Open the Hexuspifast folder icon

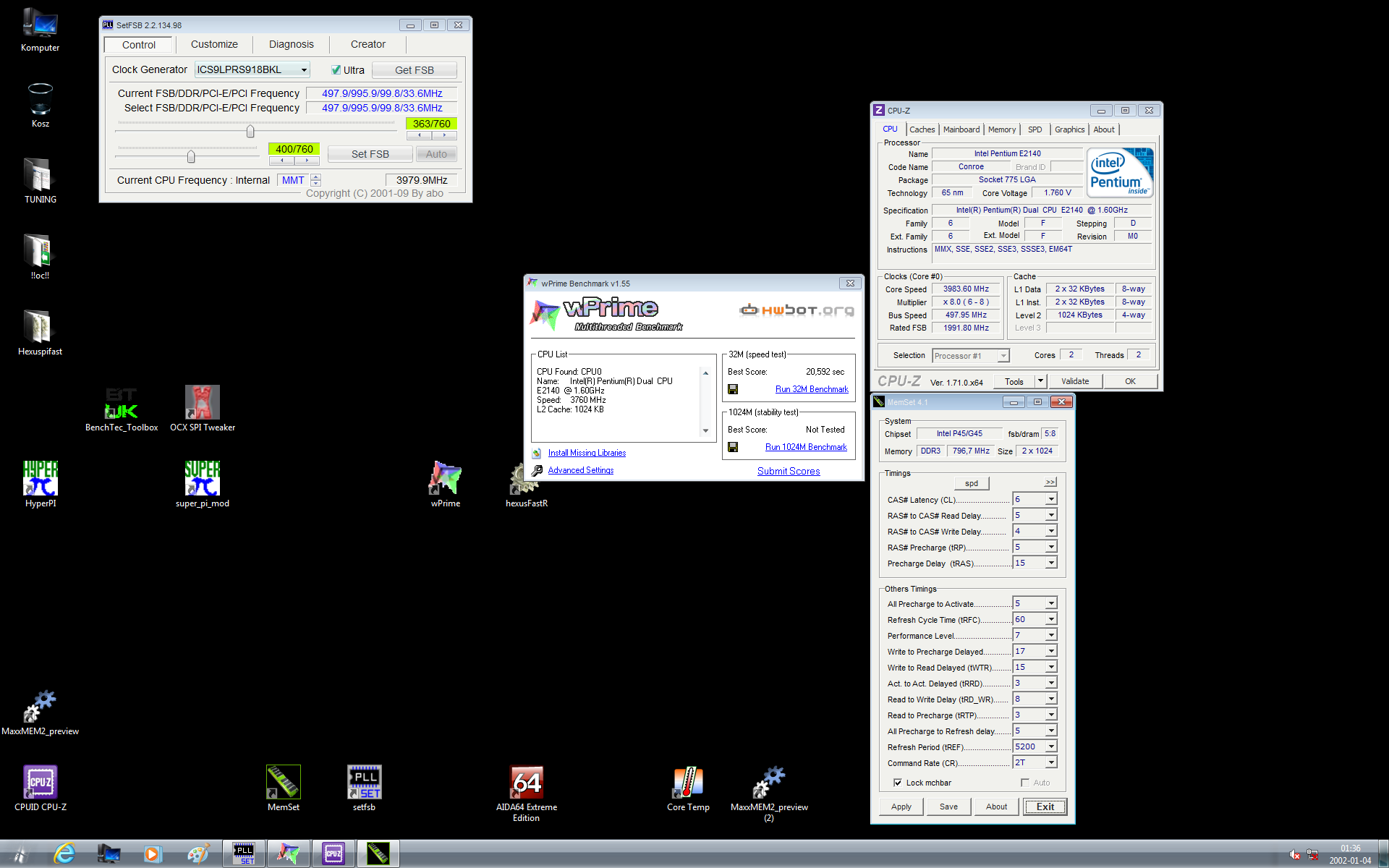tap(40, 333)
